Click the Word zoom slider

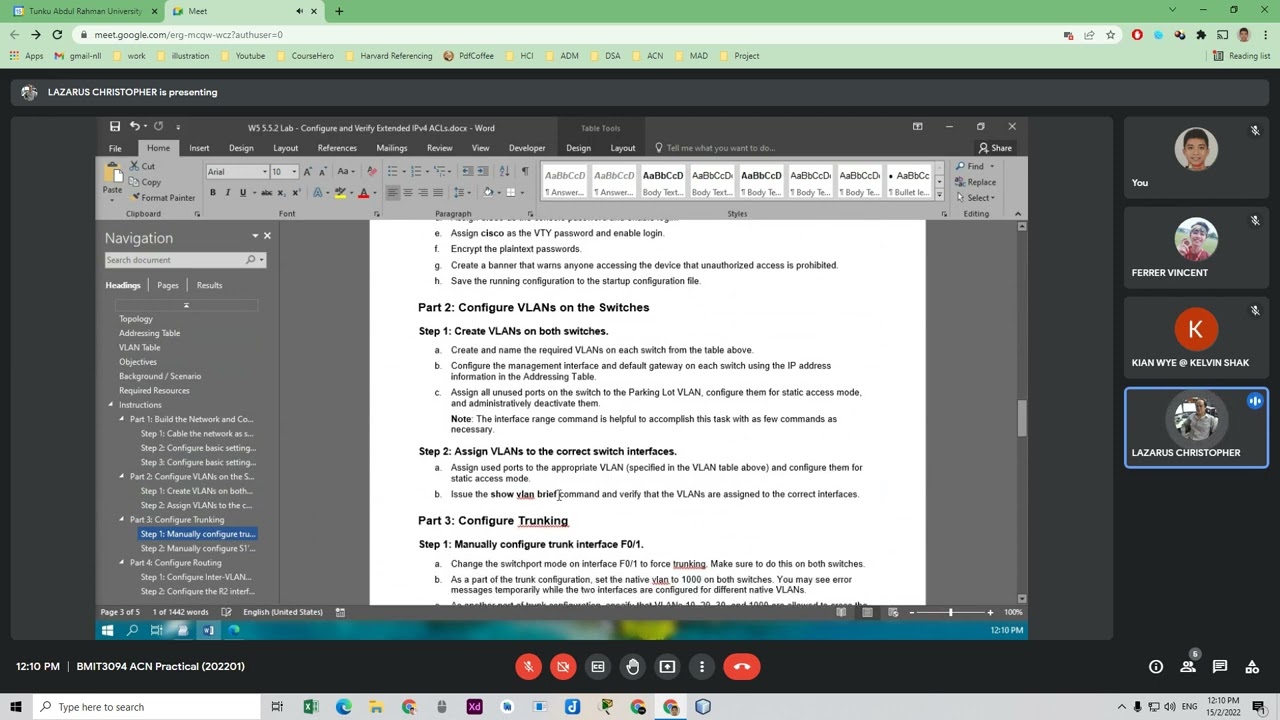[950, 612]
